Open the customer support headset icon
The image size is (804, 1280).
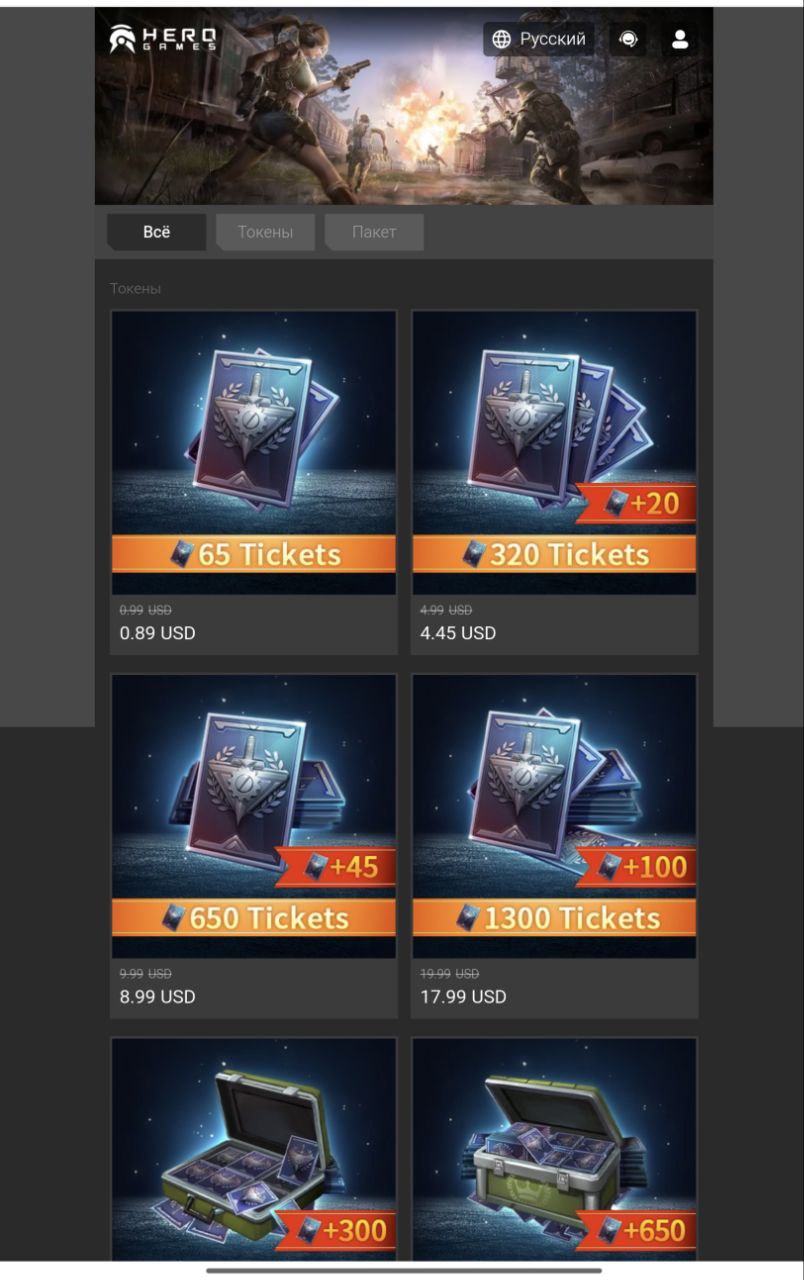[x=628, y=39]
